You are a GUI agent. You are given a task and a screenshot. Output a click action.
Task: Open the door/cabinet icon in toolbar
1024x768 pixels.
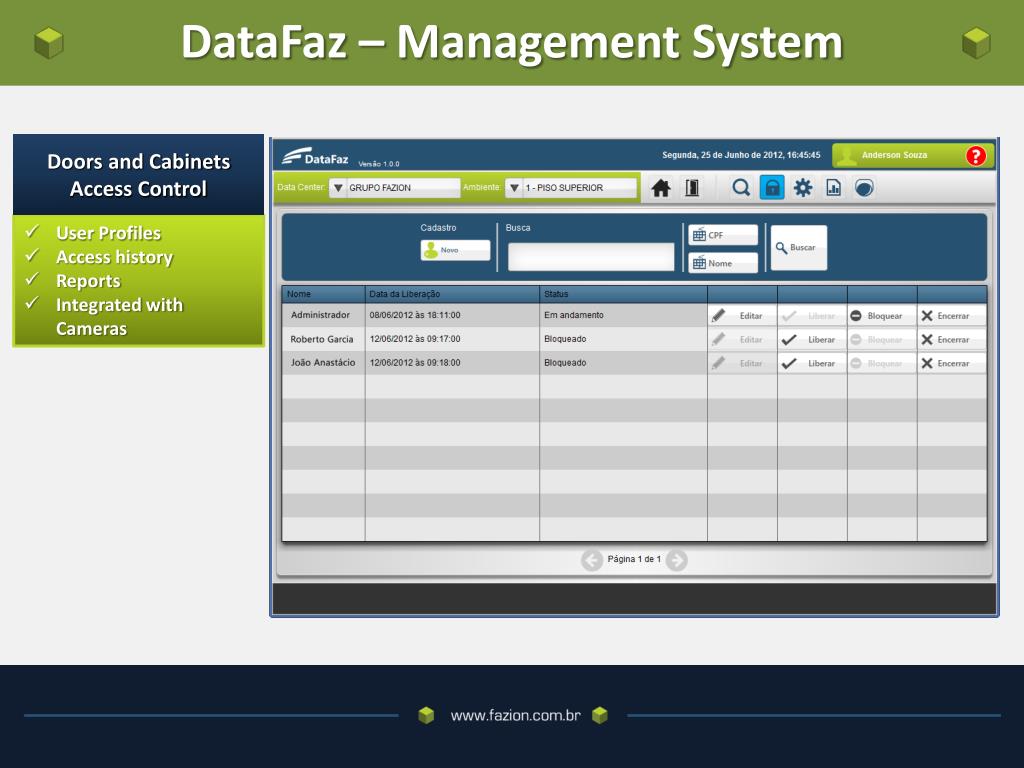[692, 188]
